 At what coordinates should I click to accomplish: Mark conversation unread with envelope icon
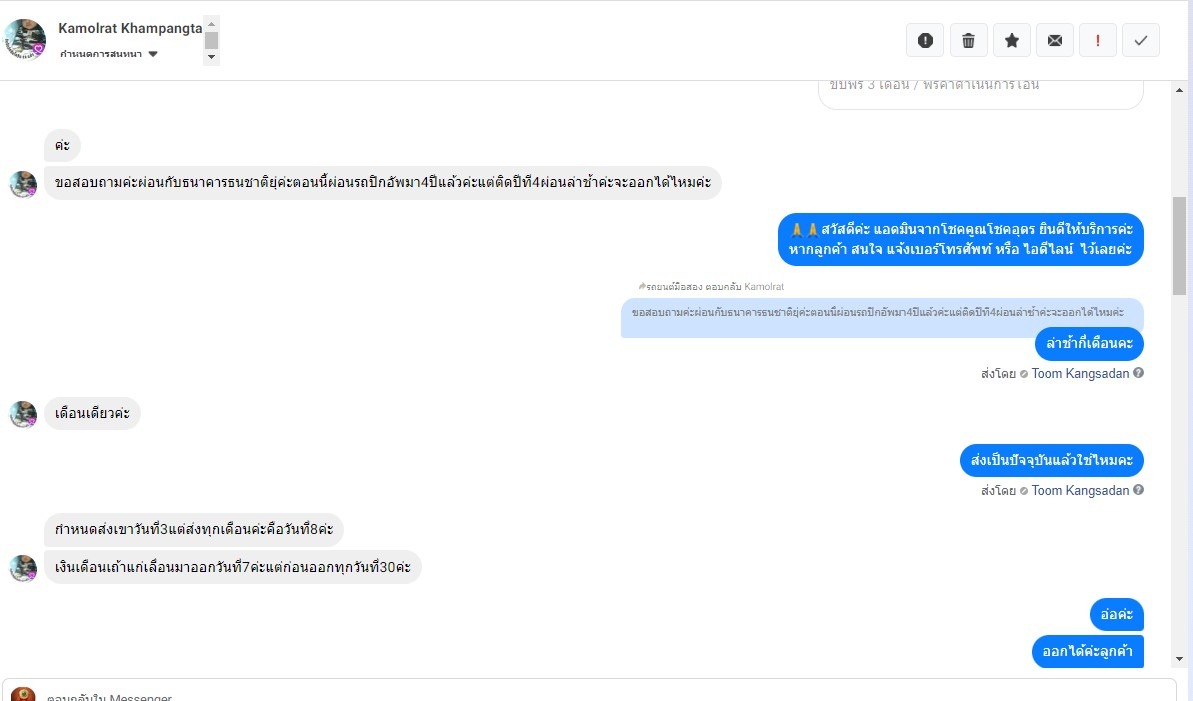pyautogui.click(x=1054, y=40)
